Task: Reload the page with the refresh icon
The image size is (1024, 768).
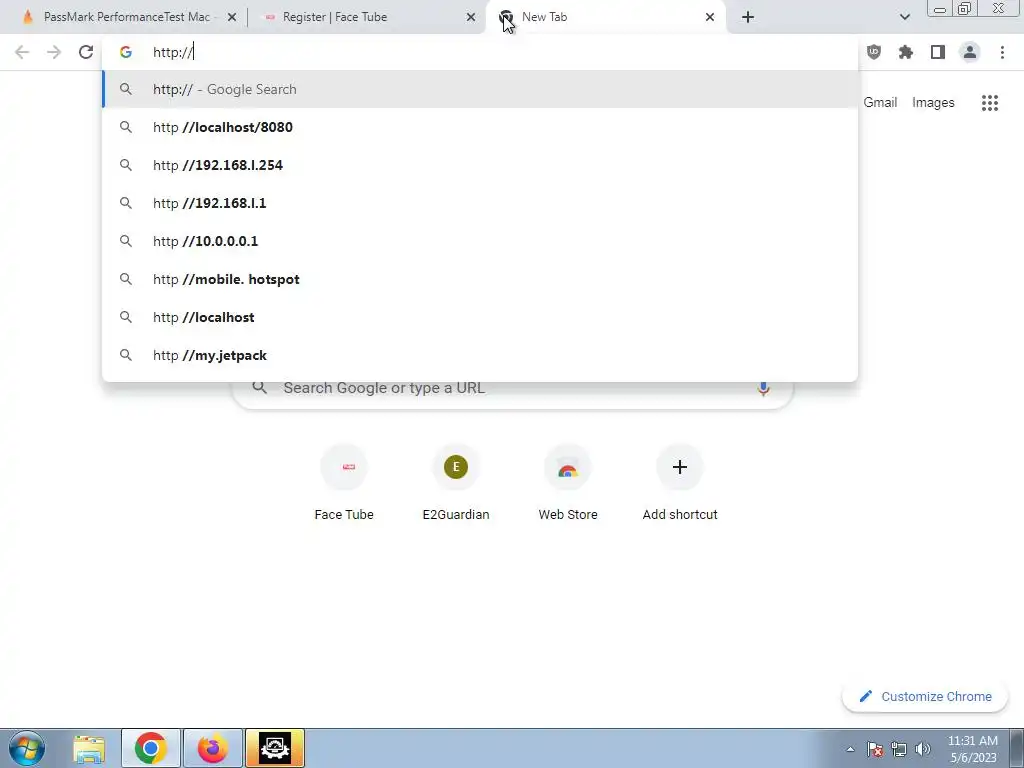Action: click(86, 52)
